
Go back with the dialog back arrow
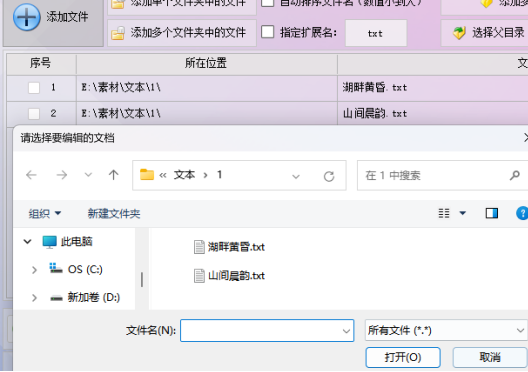(31, 175)
